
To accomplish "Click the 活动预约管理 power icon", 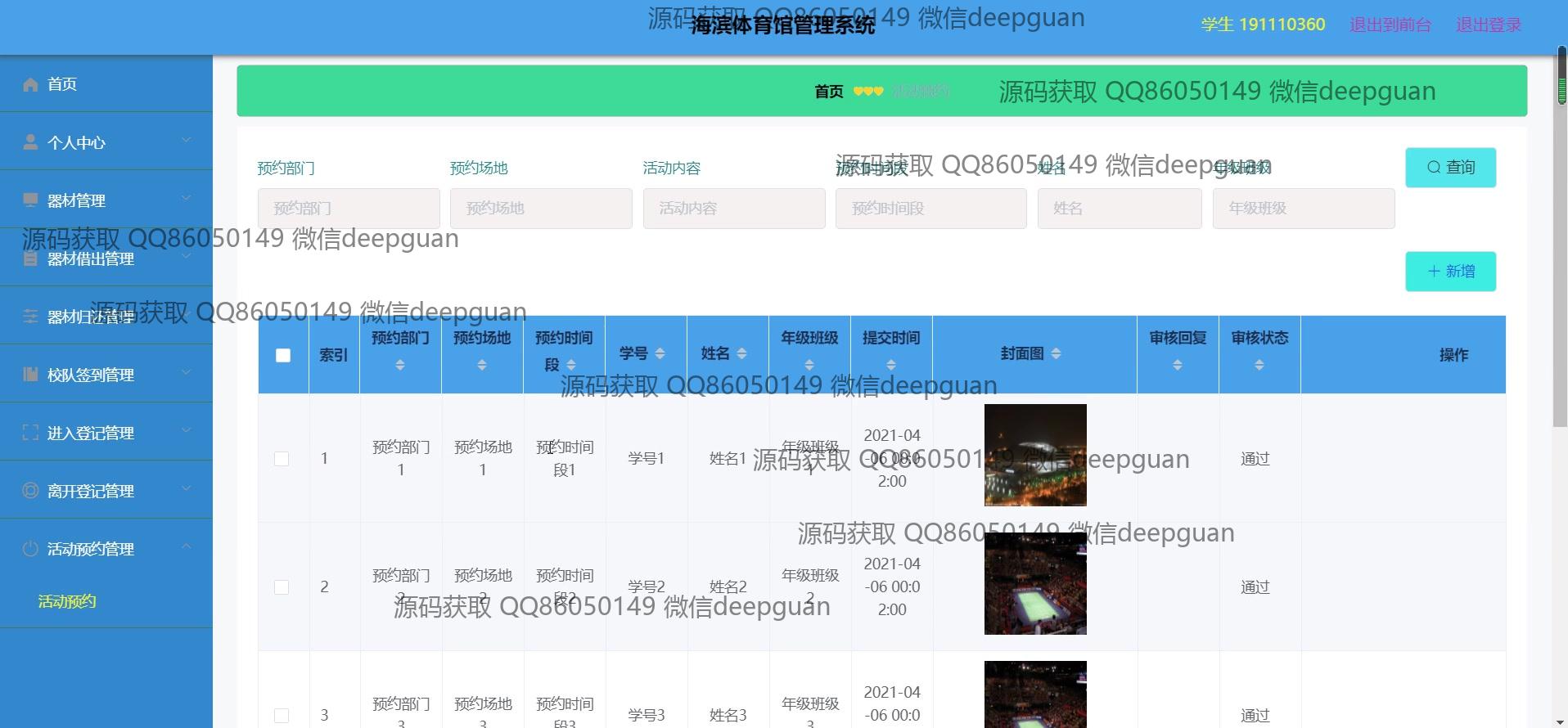I will tap(30, 549).
